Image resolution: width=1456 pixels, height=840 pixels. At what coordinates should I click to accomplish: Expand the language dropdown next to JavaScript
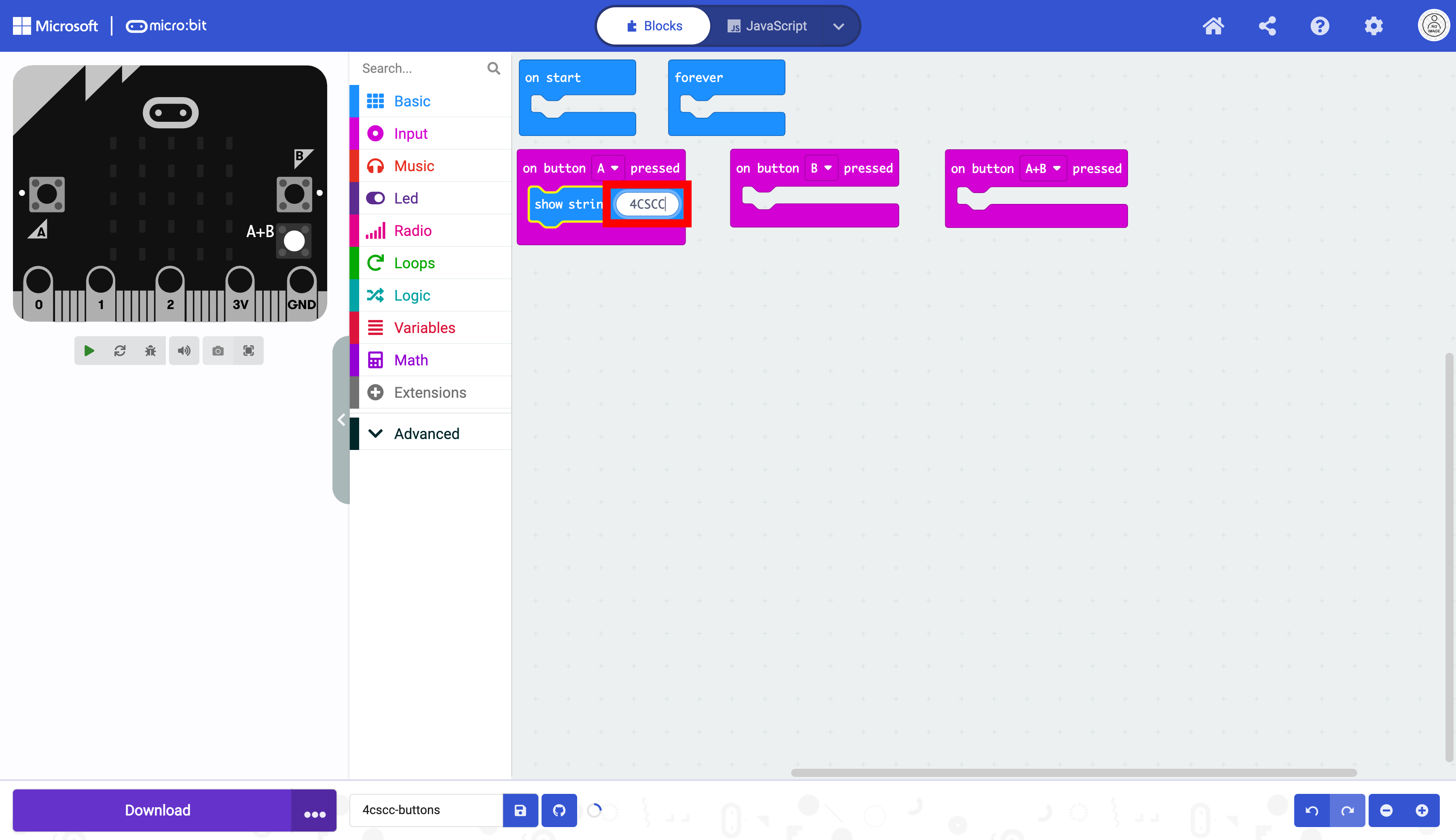coord(838,26)
